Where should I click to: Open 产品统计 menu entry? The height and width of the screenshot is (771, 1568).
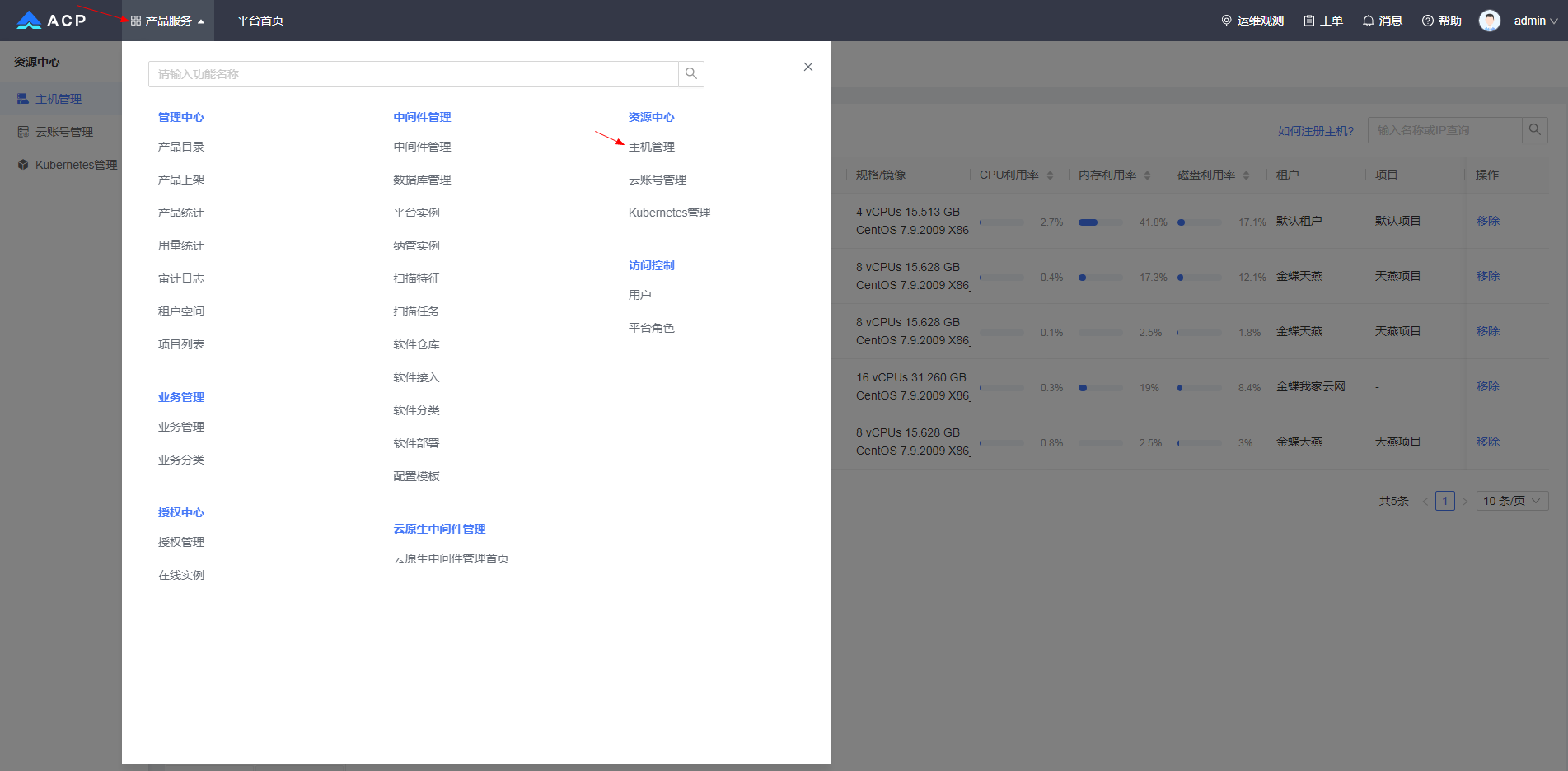click(181, 213)
